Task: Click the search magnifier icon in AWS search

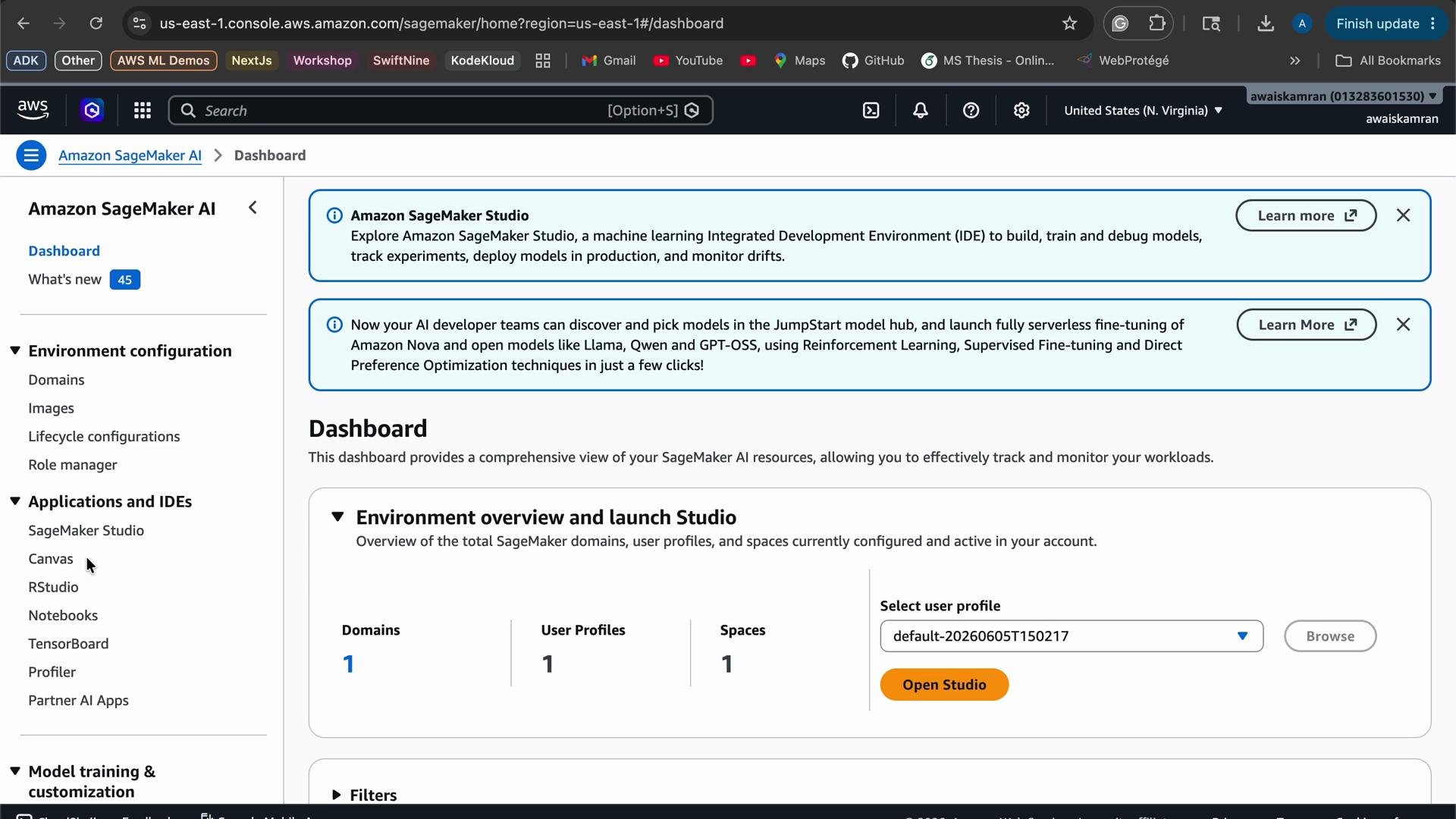Action: coord(188,111)
